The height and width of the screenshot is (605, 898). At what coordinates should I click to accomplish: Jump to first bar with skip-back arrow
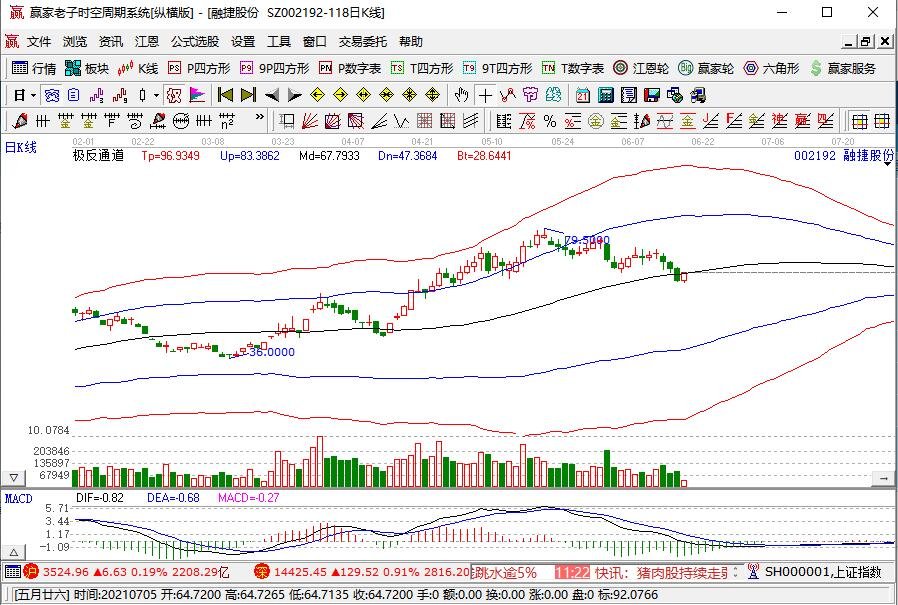point(226,95)
